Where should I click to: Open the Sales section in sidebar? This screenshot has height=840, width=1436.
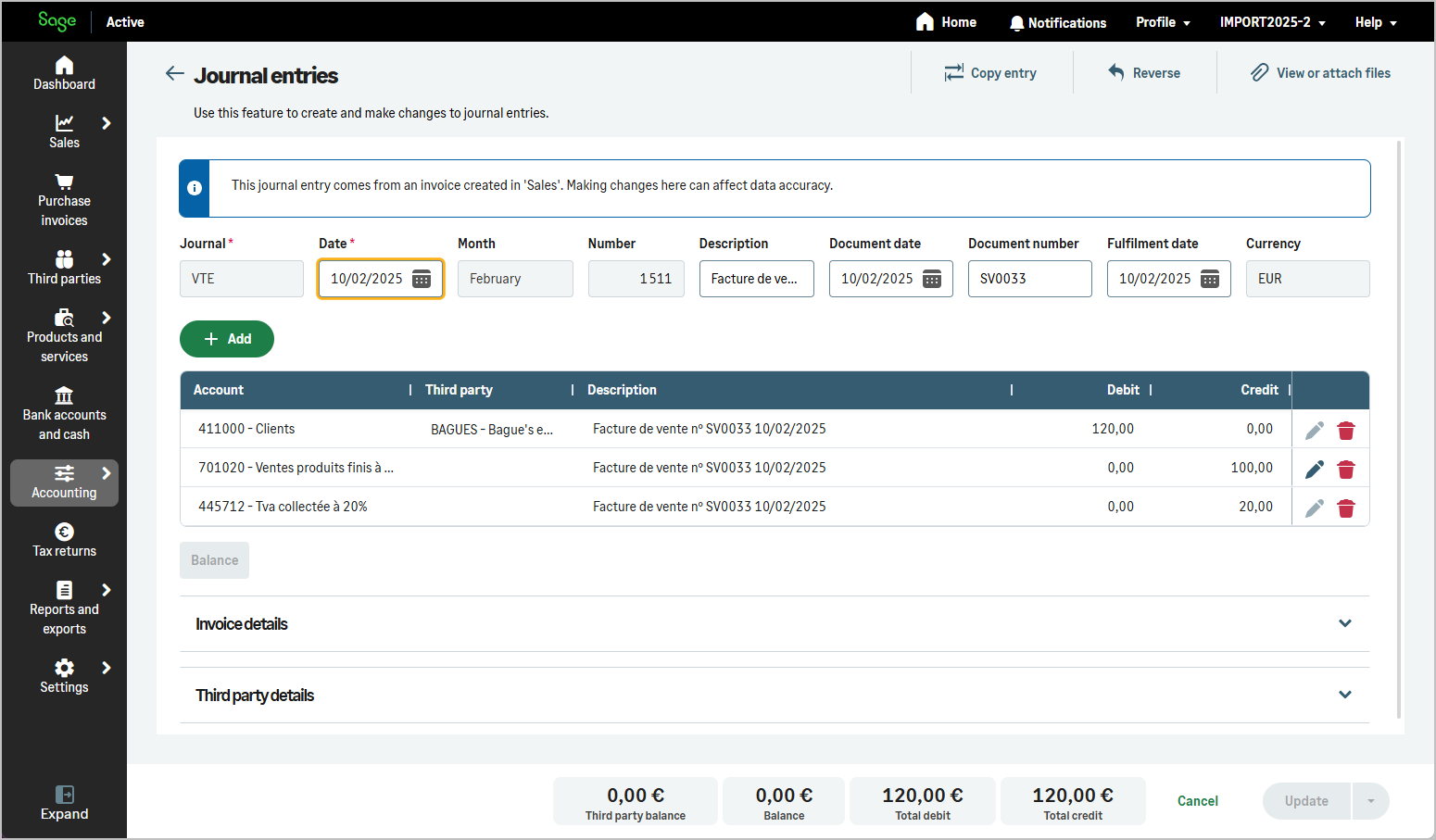coord(64,132)
